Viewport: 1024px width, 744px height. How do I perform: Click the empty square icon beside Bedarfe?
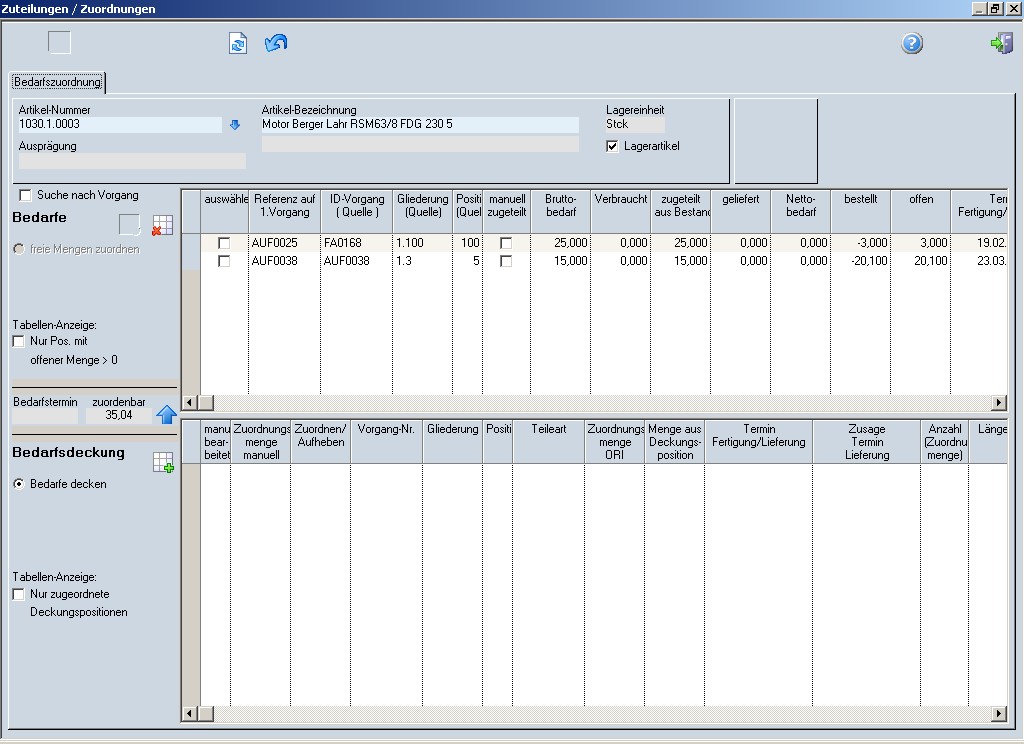129,225
